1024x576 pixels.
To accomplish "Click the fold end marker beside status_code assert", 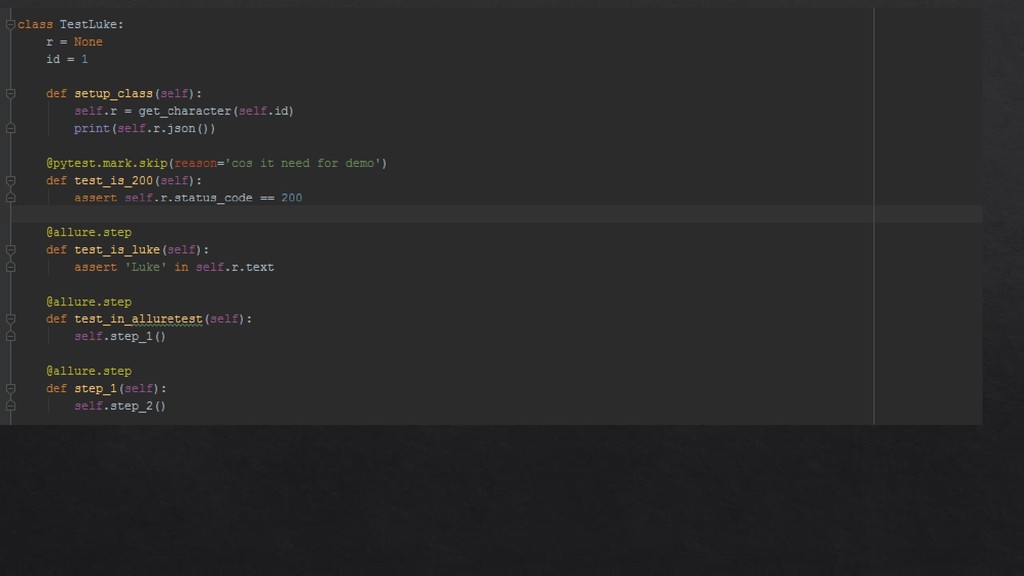I will 10,198.
